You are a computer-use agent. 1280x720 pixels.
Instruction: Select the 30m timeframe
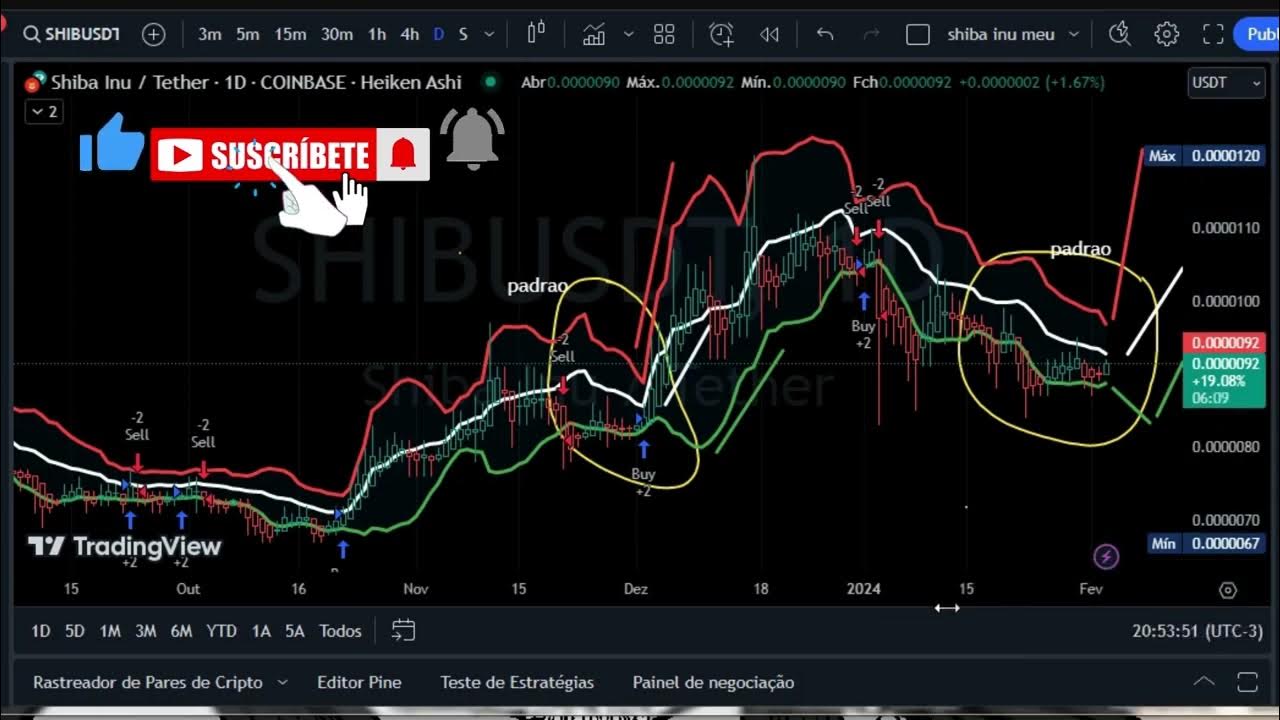337,34
